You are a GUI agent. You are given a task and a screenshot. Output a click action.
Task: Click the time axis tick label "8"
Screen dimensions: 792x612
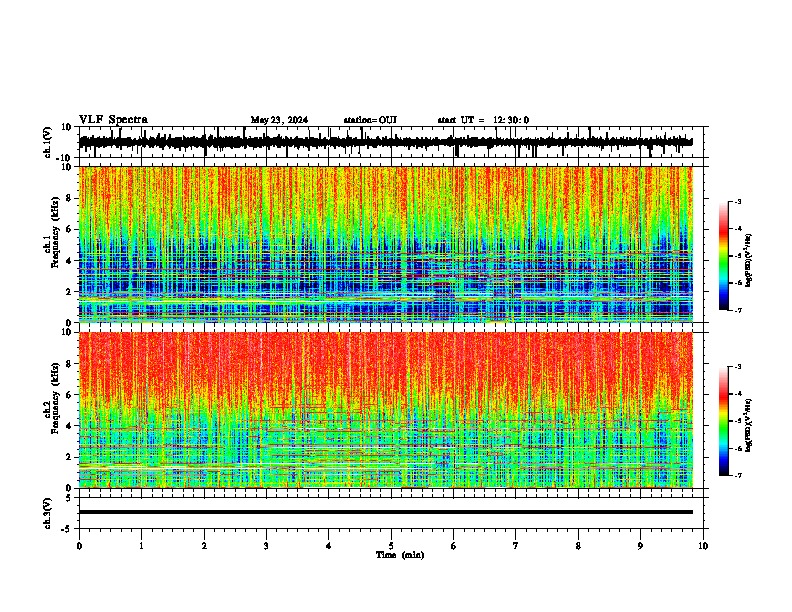[578, 546]
